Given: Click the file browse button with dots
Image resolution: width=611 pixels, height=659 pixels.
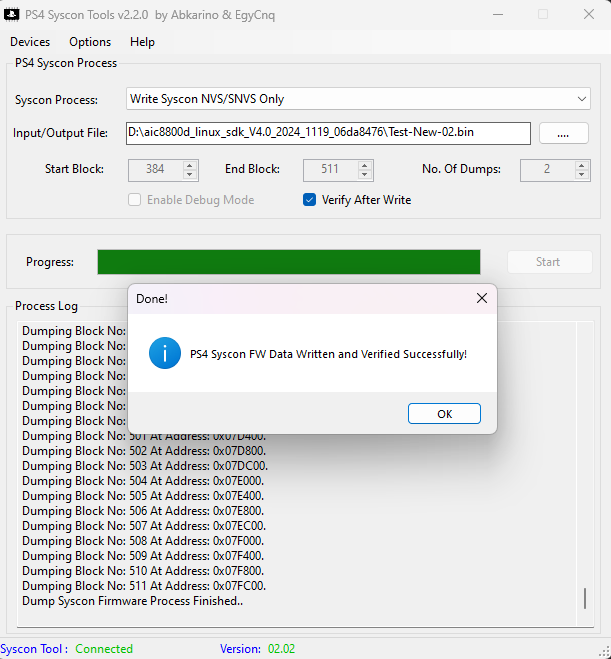Looking at the screenshot, I should pyautogui.click(x=564, y=133).
